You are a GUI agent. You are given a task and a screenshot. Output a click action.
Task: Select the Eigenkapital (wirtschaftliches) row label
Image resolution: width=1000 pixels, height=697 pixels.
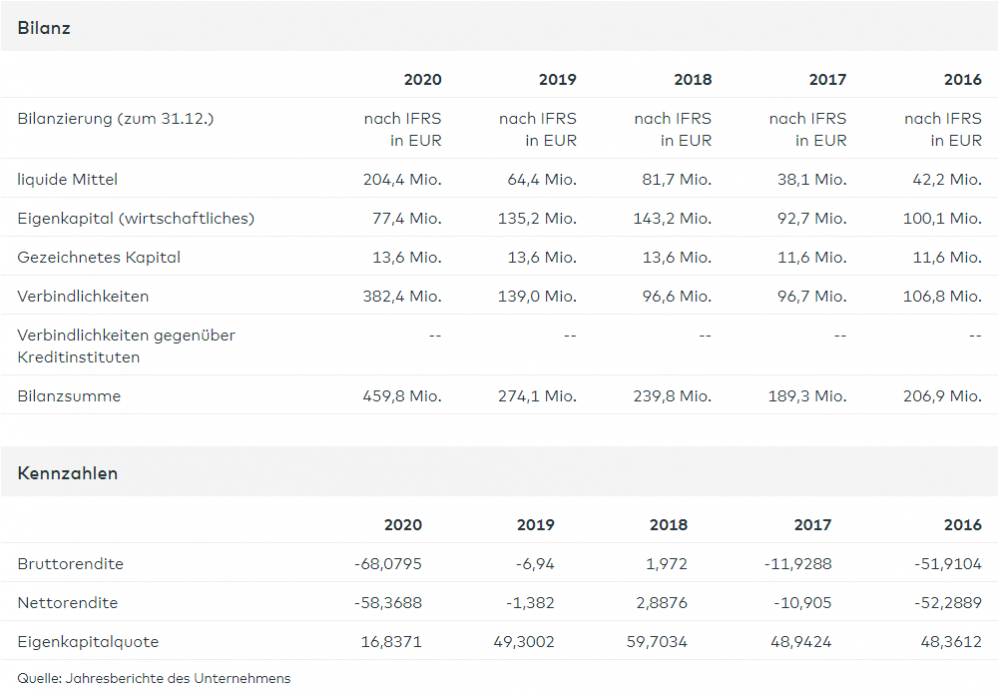click(x=136, y=218)
